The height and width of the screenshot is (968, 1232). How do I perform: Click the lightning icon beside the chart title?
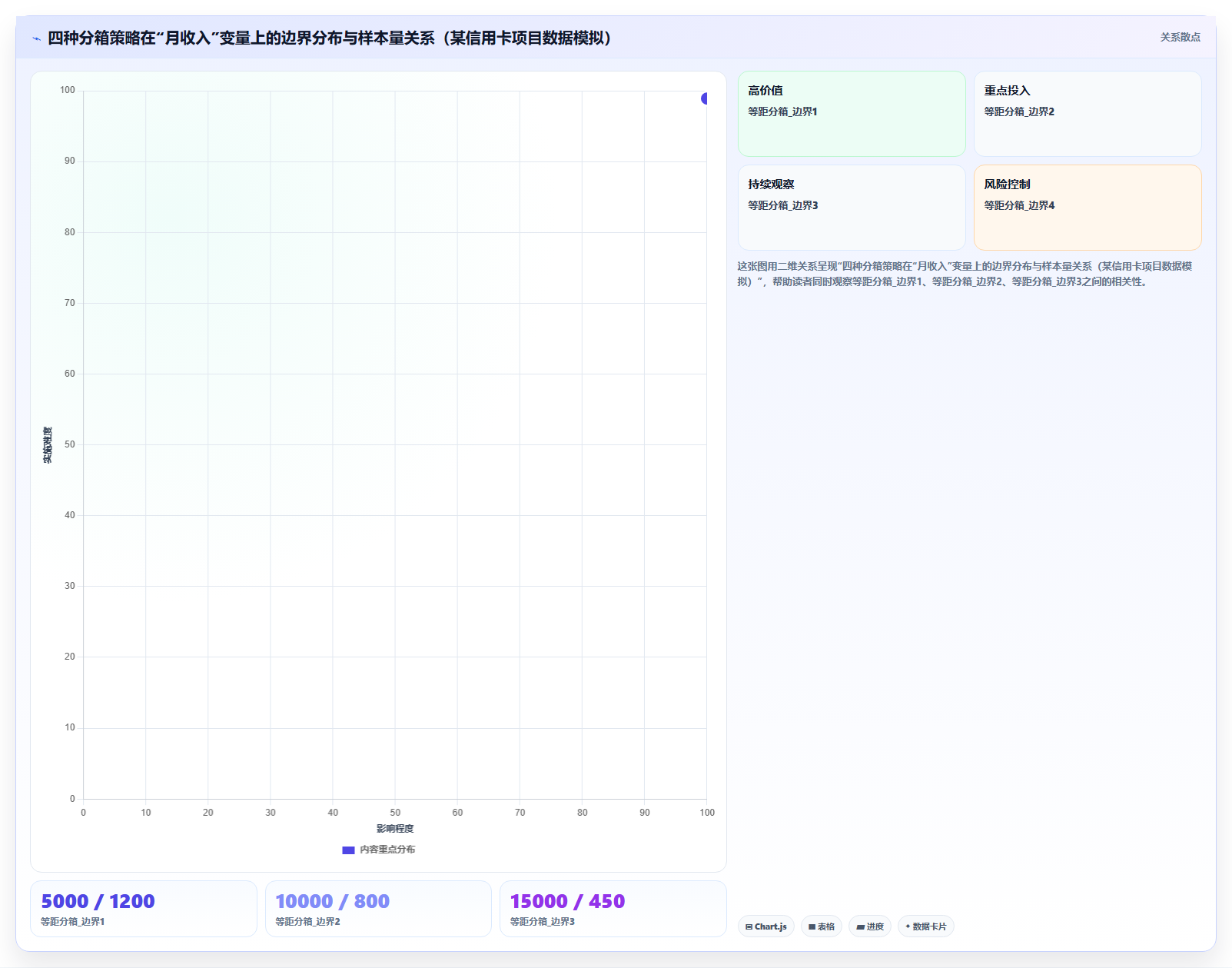point(36,38)
